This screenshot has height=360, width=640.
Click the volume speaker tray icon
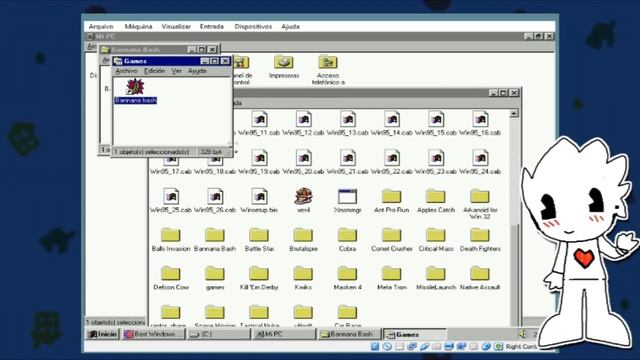tap(522, 334)
